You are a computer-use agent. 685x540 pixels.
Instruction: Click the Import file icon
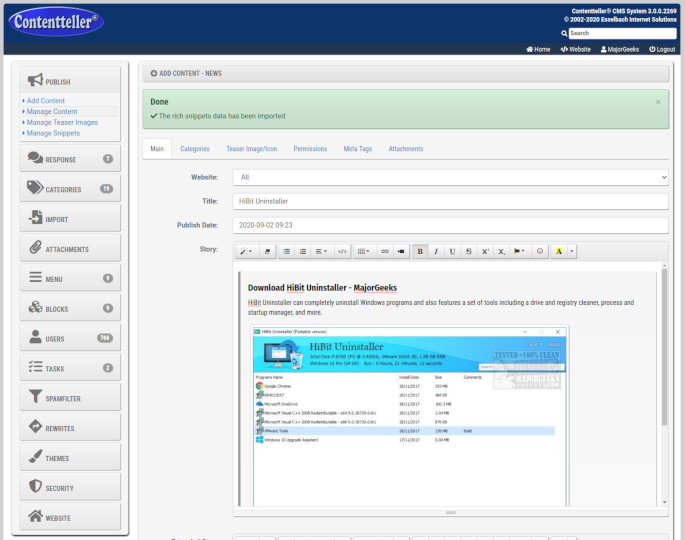coord(35,217)
